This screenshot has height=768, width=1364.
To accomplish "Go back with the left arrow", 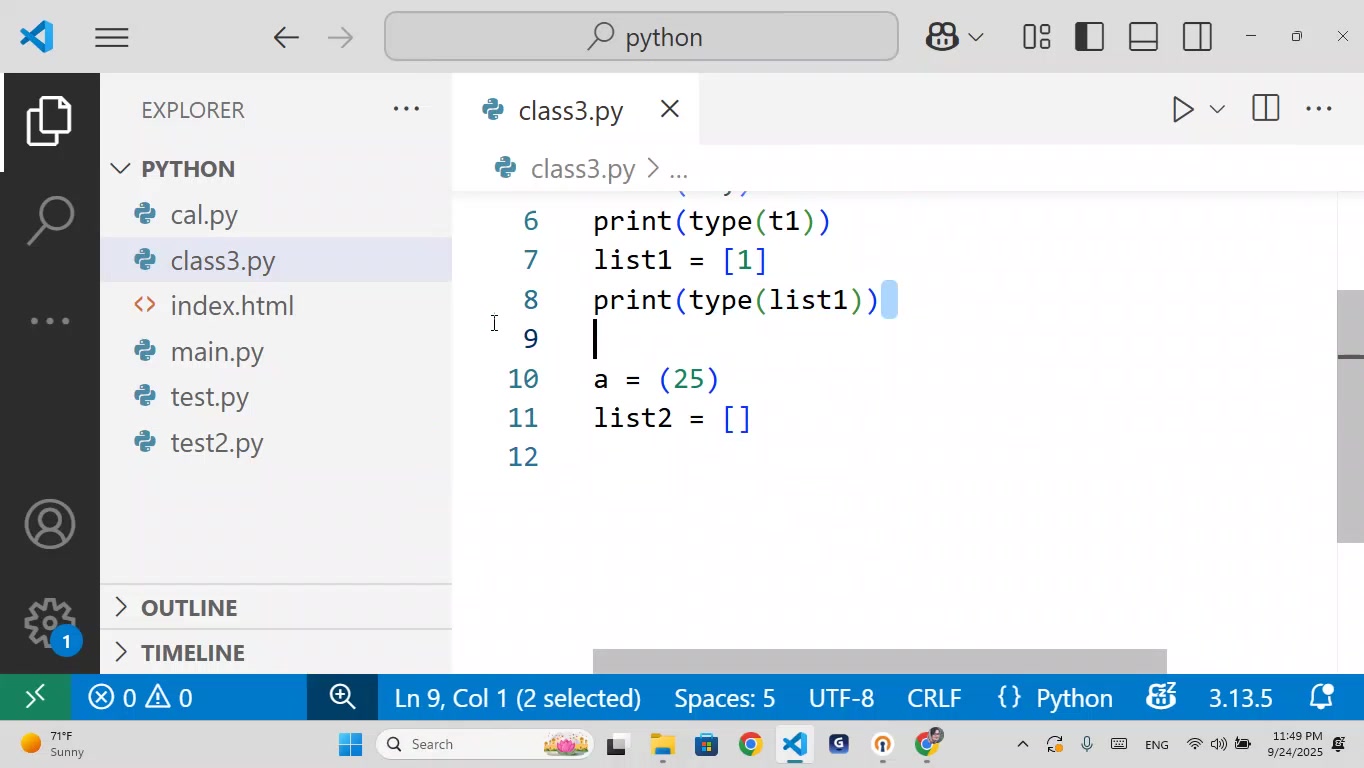I will coord(286,38).
